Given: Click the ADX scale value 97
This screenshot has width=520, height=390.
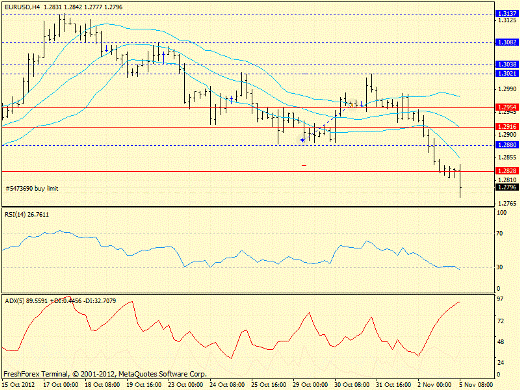Looking at the screenshot, I should tap(500, 299).
